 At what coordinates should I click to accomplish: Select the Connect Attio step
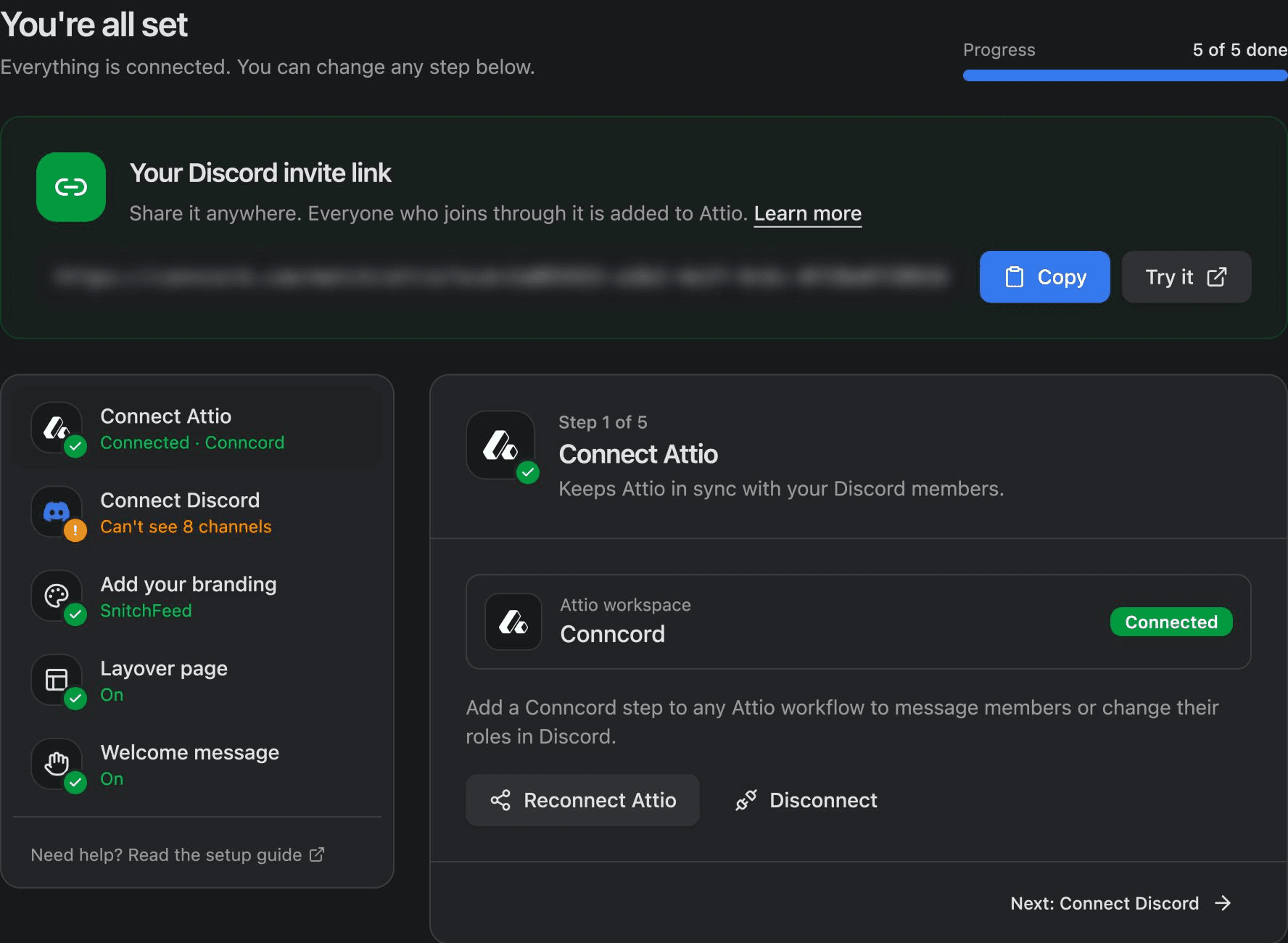click(x=197, y=428)
